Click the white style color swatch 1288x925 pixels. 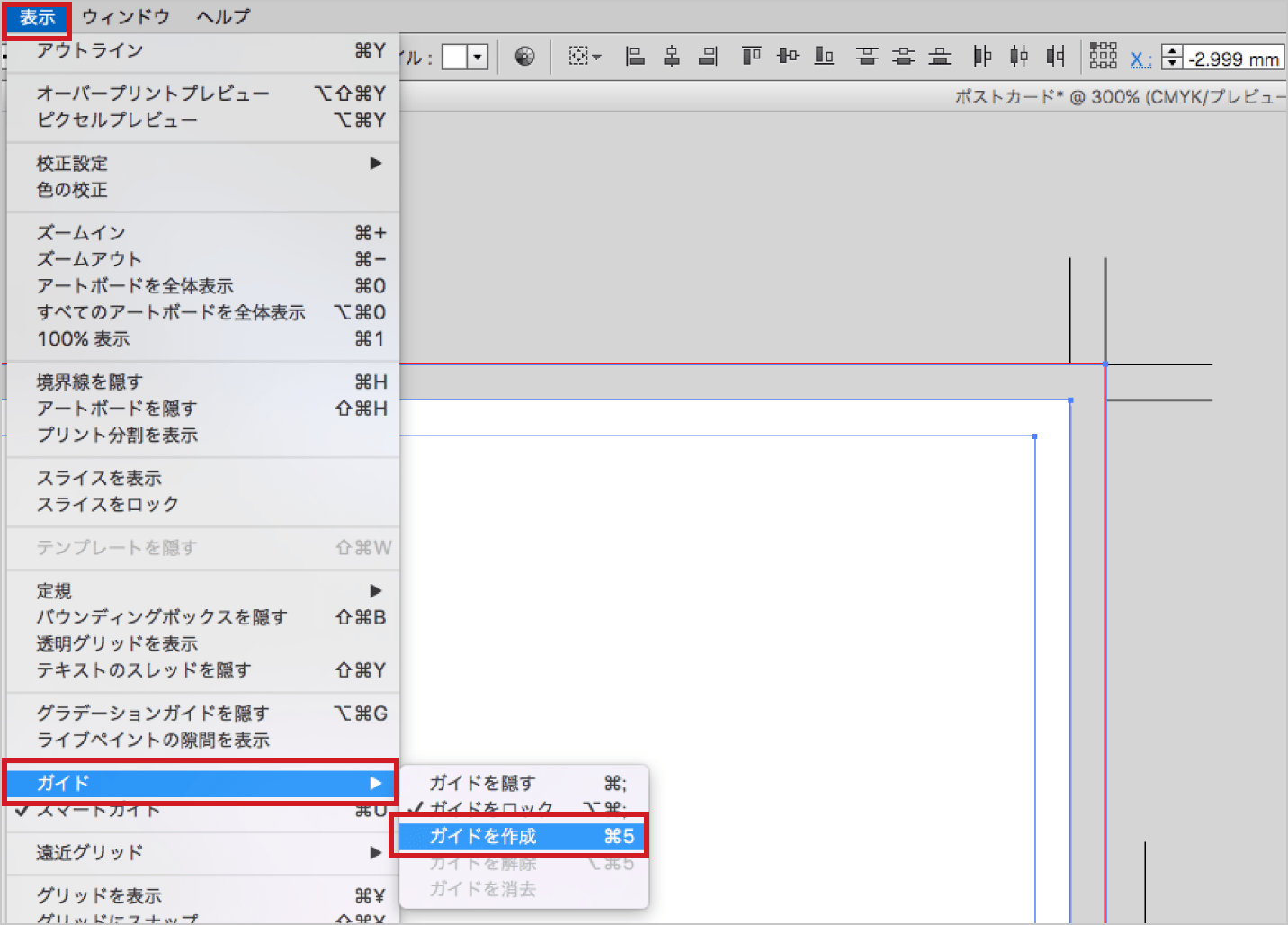point(454,58)
